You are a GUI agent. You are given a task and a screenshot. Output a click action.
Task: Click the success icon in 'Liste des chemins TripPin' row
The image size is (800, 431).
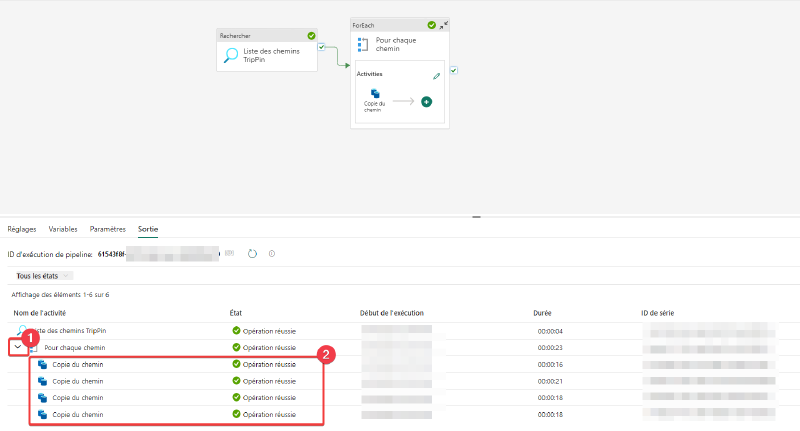coord(236,331)
